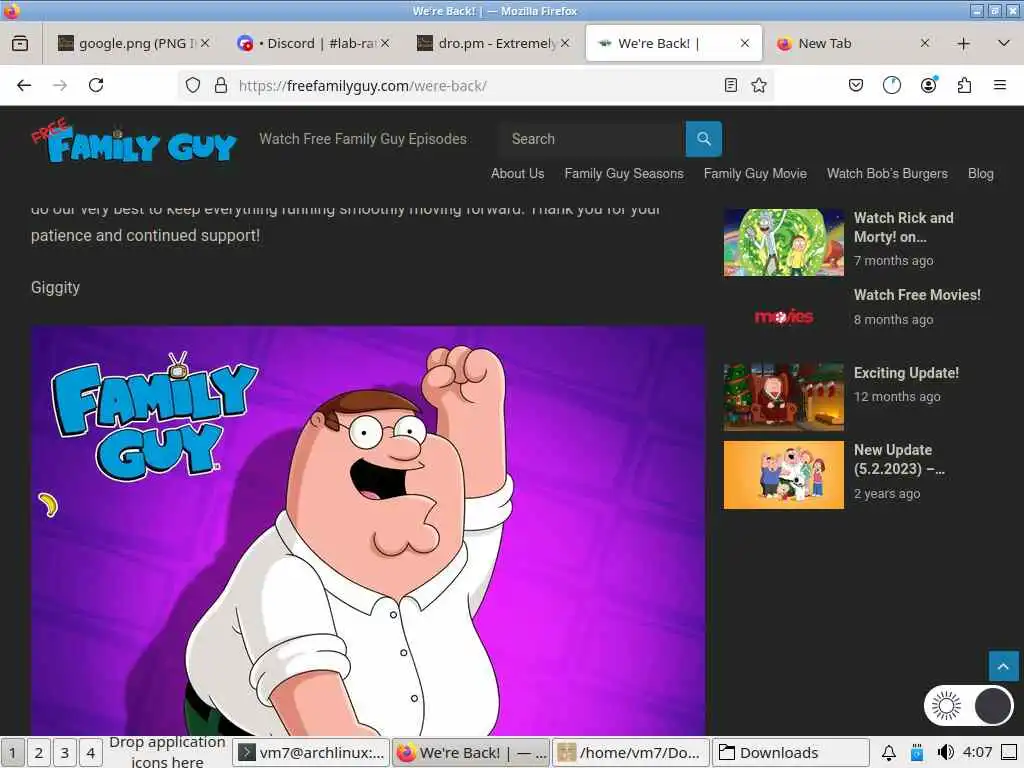Click the notification bell tray icon
The height and width of the screenshot is (768, 1024).
(x=889, y=753)
